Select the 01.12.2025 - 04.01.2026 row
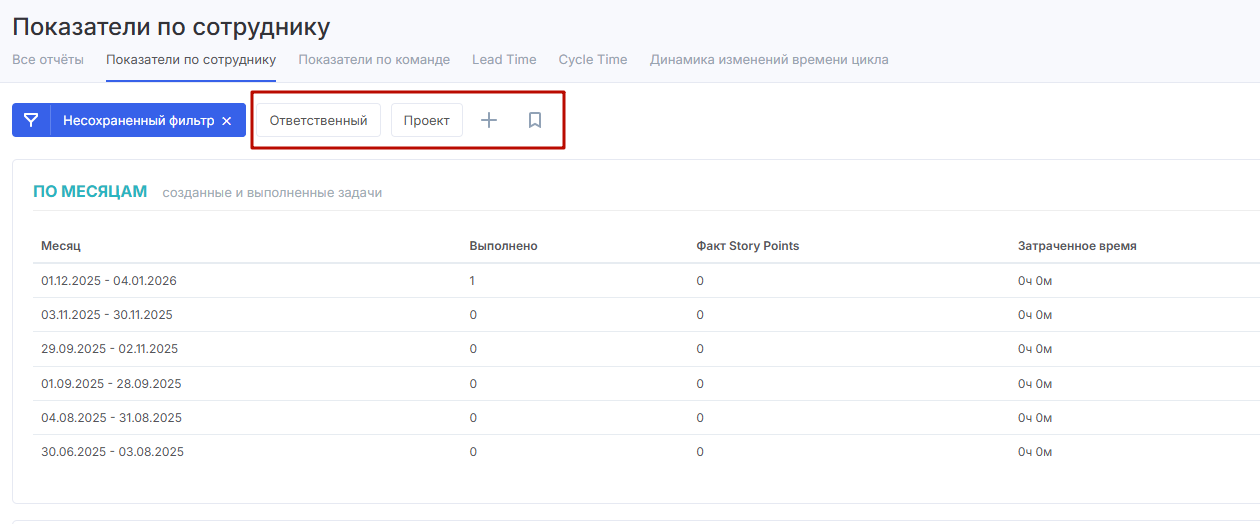This screenshot has height=524, width=1260. [109, 281]
